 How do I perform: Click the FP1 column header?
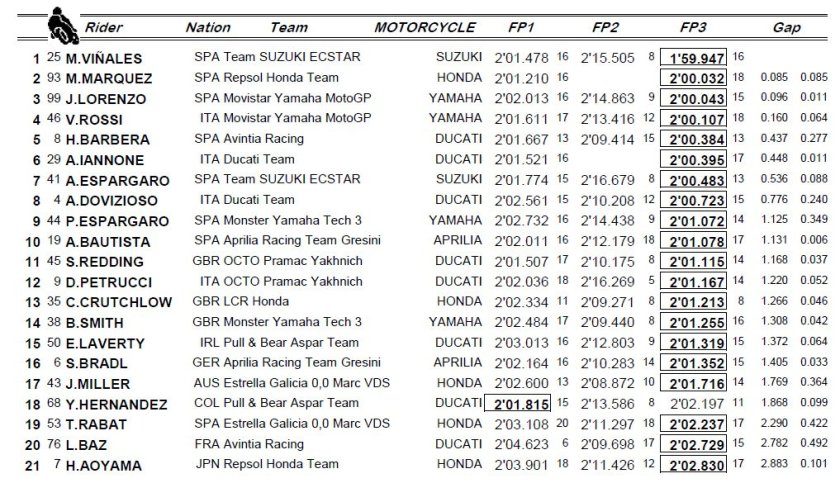point(520,28)
